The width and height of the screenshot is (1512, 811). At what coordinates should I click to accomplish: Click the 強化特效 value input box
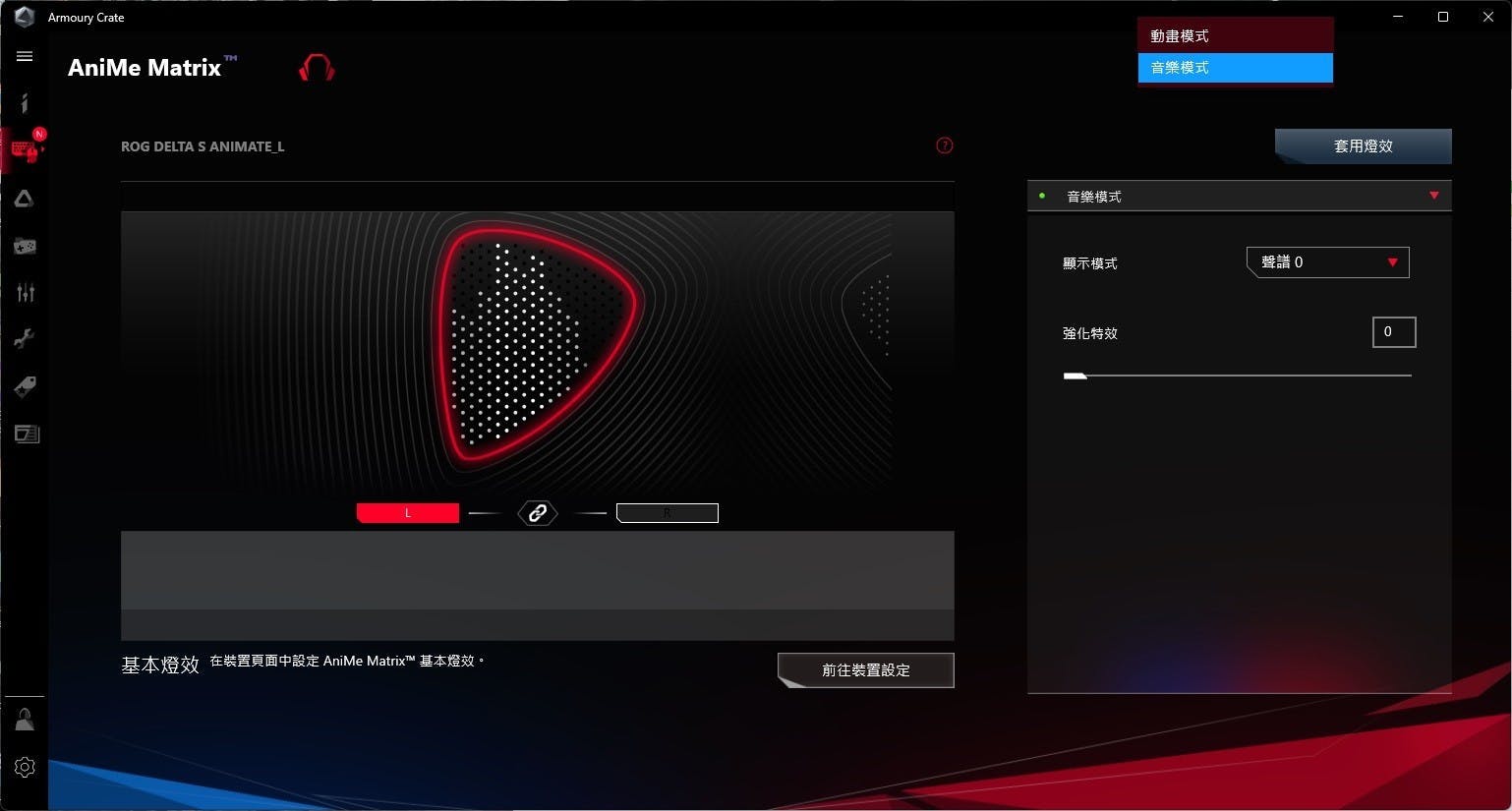pos(1394,332)
